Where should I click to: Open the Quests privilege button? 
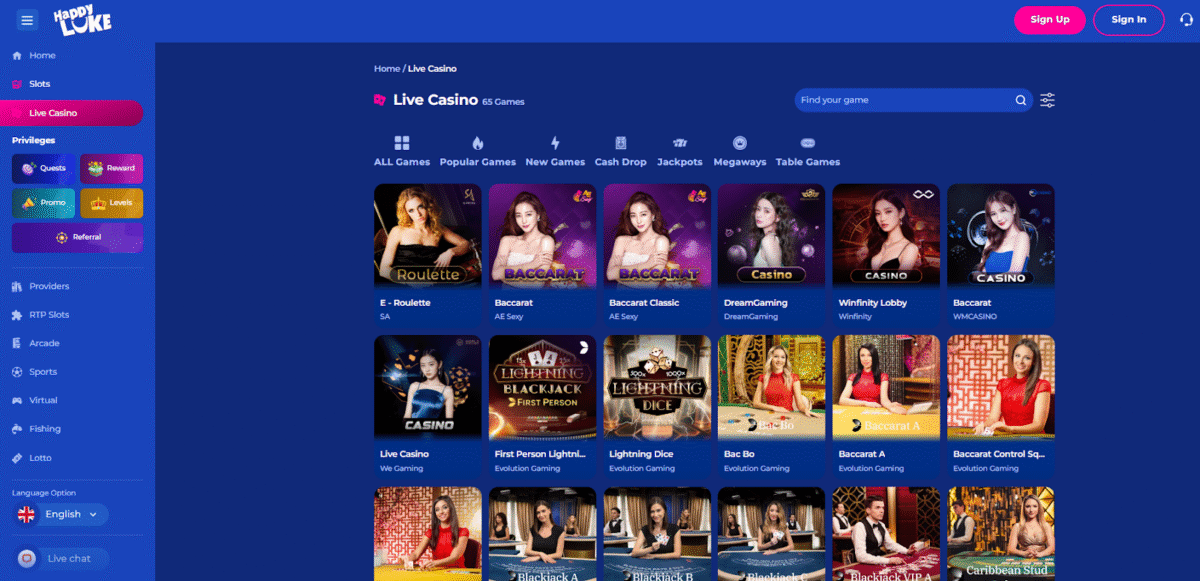tap(43, 169)
